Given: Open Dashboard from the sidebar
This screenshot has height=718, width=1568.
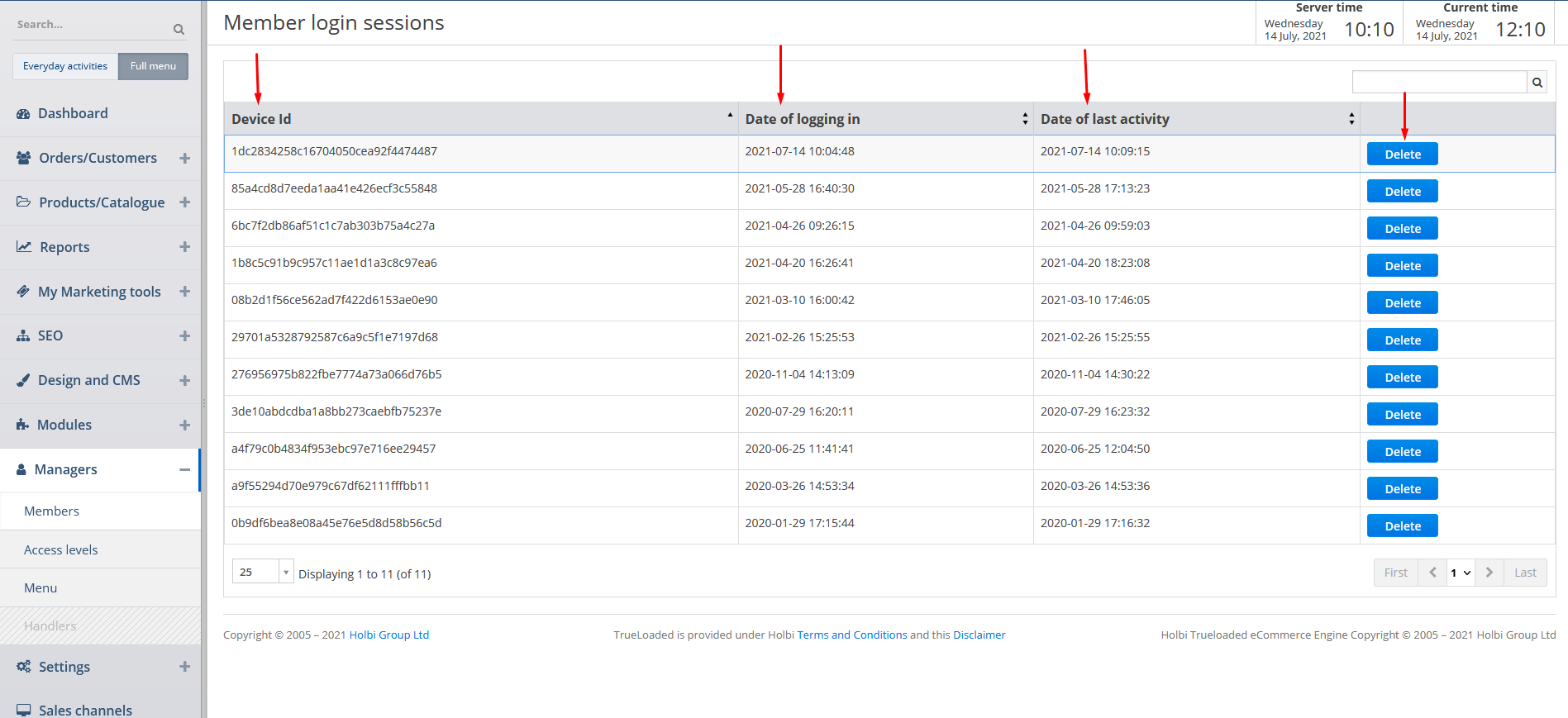Looking at the screenshot, I should [73, 113].
